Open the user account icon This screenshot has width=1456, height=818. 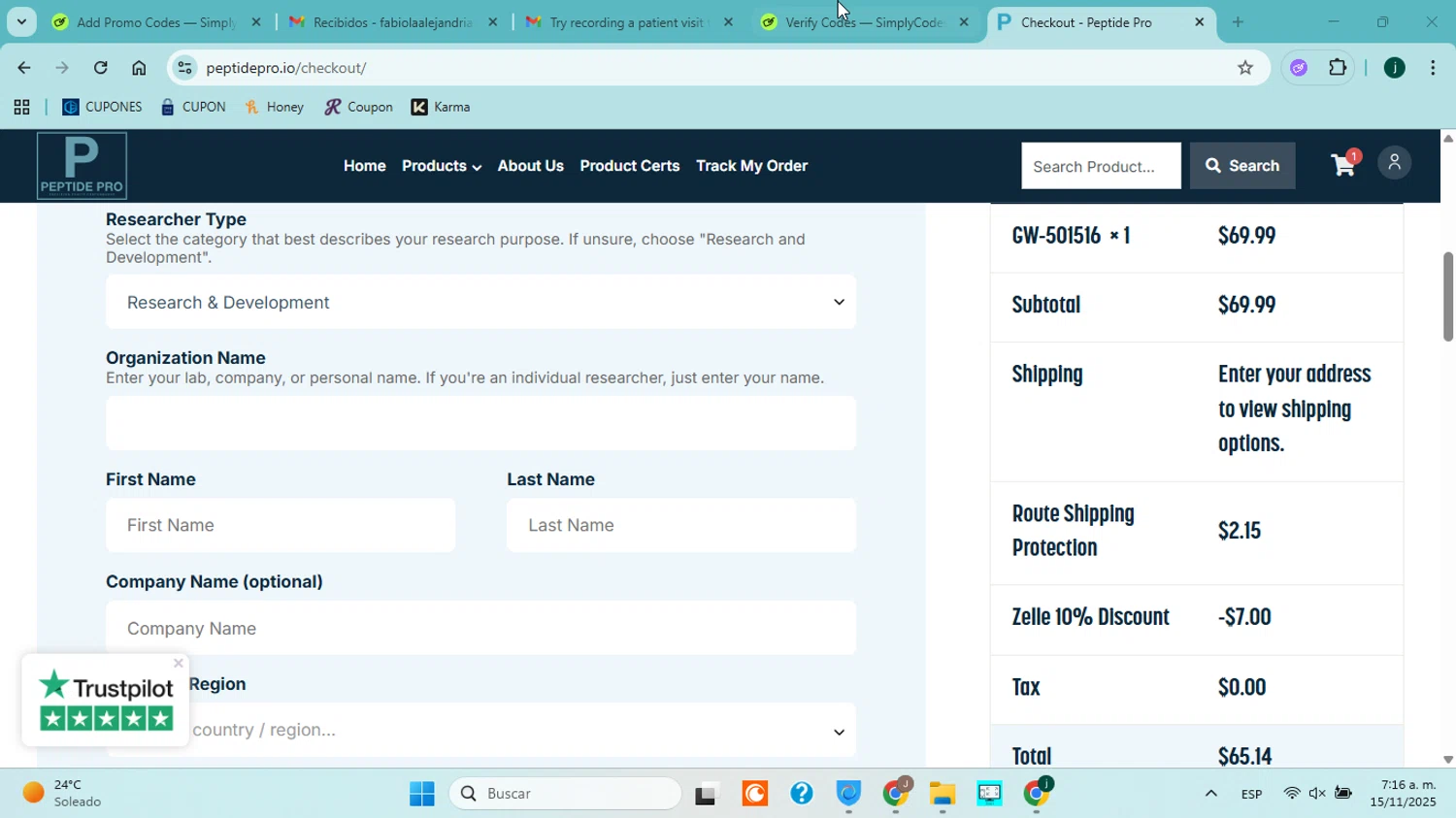coord(1394,163)
